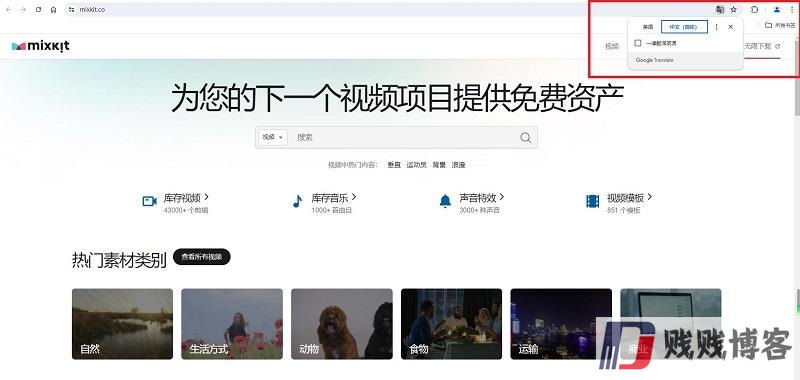Open the browser extensions puzzle icon
The height and width of the screenshot is (380, 800).
tap(755, 10)
